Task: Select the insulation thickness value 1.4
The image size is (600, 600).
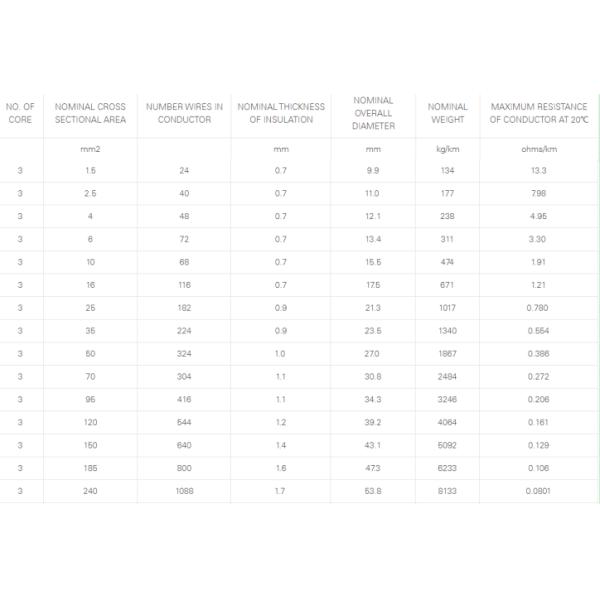Action: [x=280, y=445]
